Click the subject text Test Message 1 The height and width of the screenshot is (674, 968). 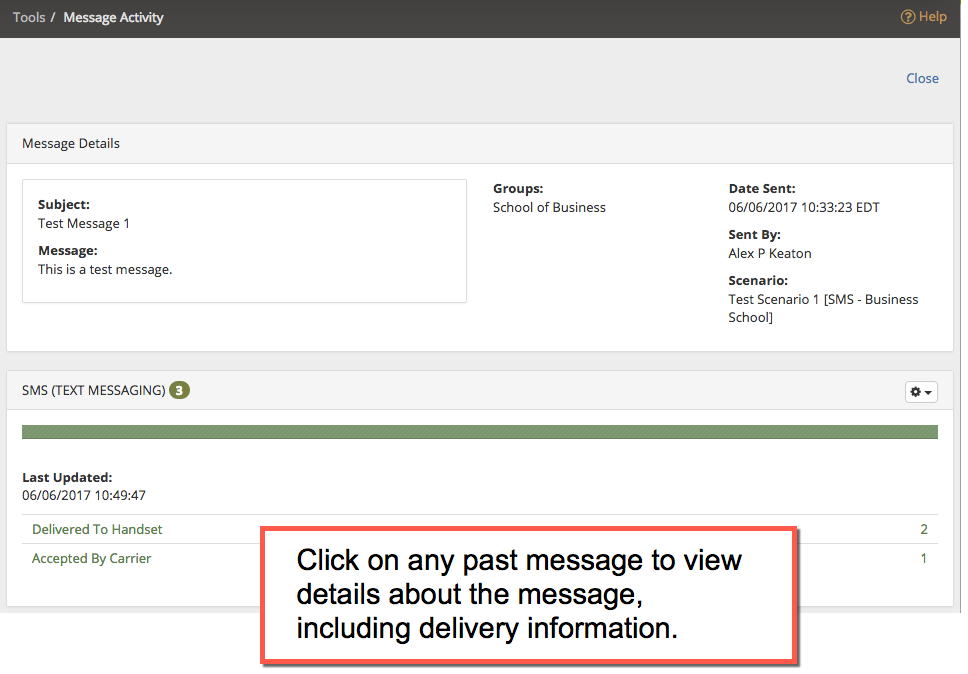click(x=84, y=223)
